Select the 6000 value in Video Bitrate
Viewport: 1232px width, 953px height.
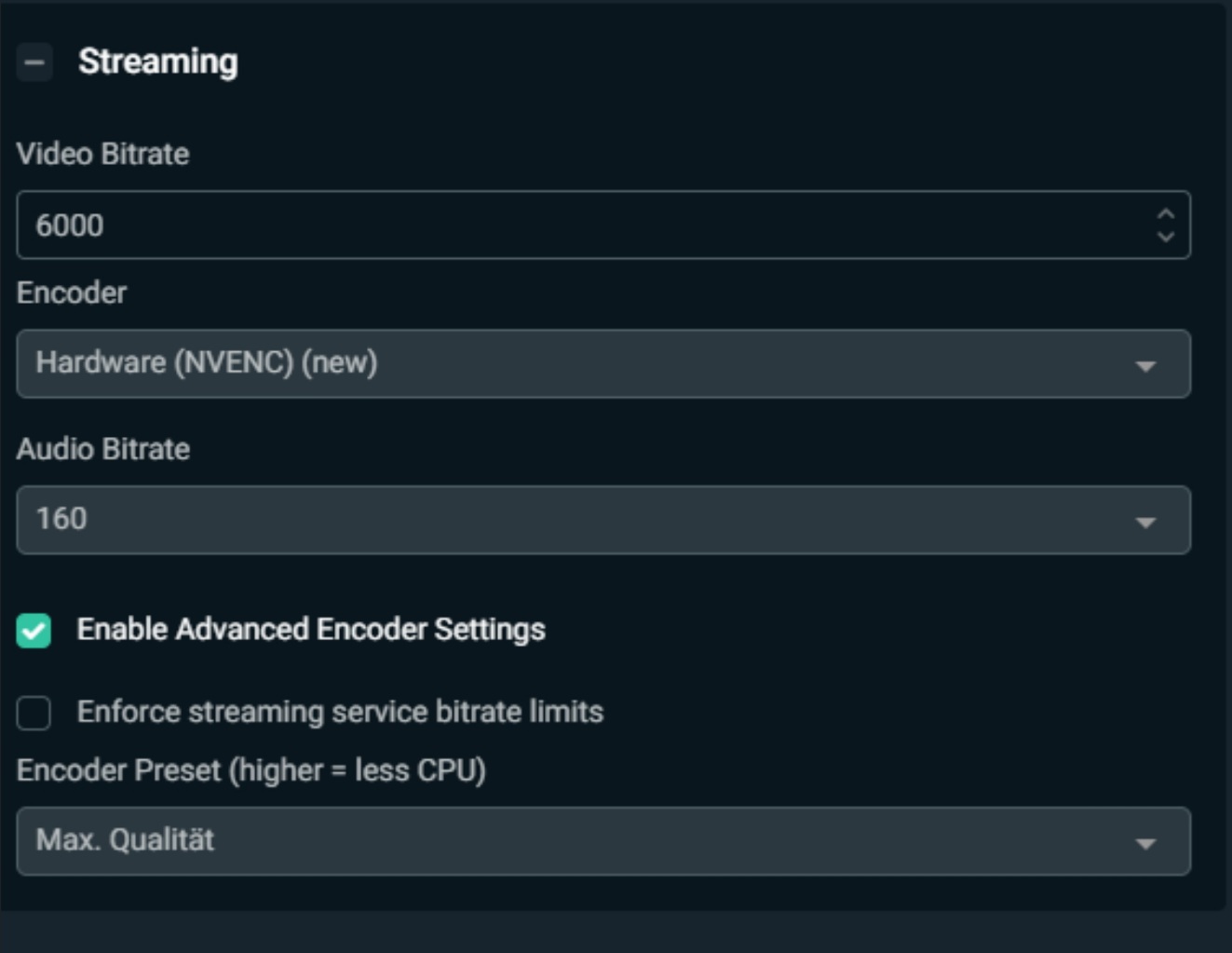coord(70,225)
